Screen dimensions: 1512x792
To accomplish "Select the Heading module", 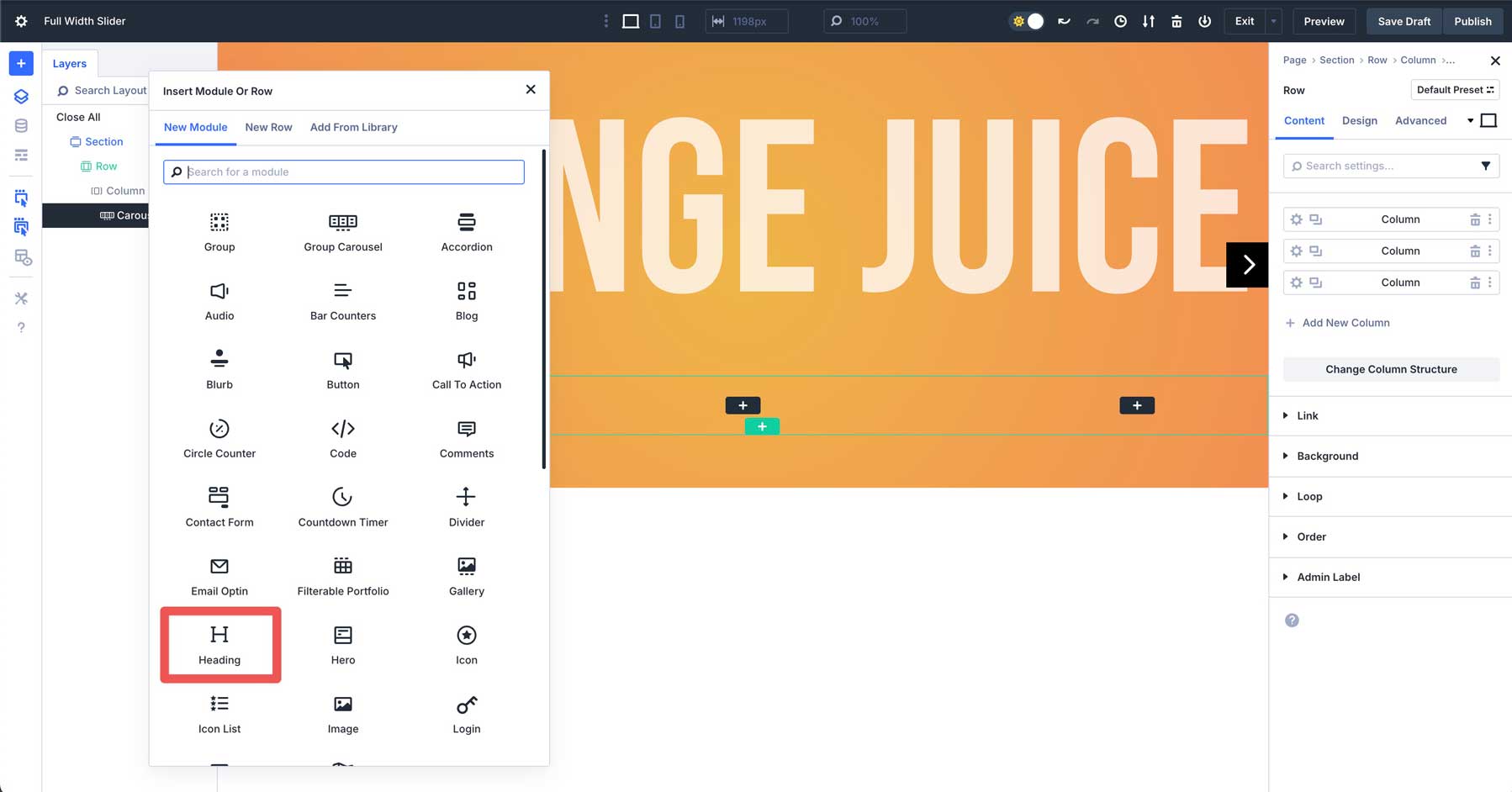I will [x=219, y=644].
